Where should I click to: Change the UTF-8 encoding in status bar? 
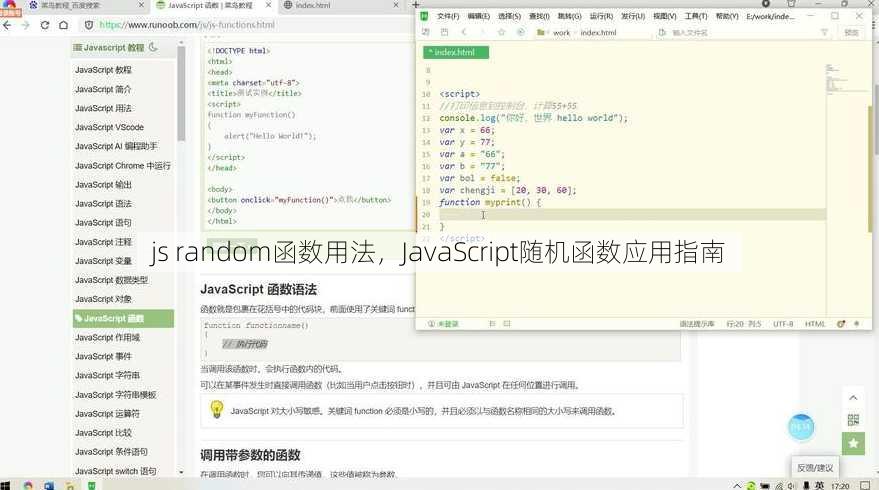[783, 324]
